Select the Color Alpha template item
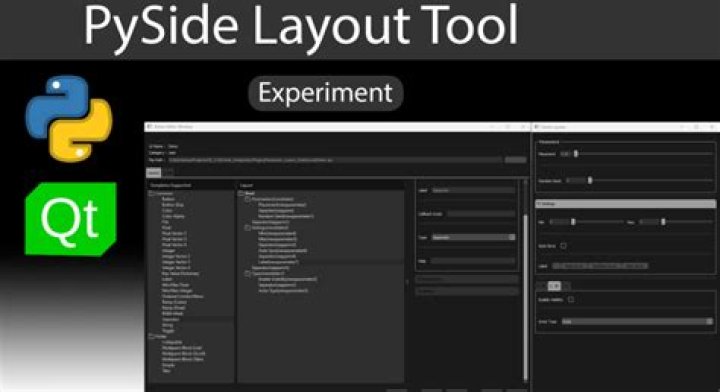The image size is (720, 392). (x=173, y=216)
